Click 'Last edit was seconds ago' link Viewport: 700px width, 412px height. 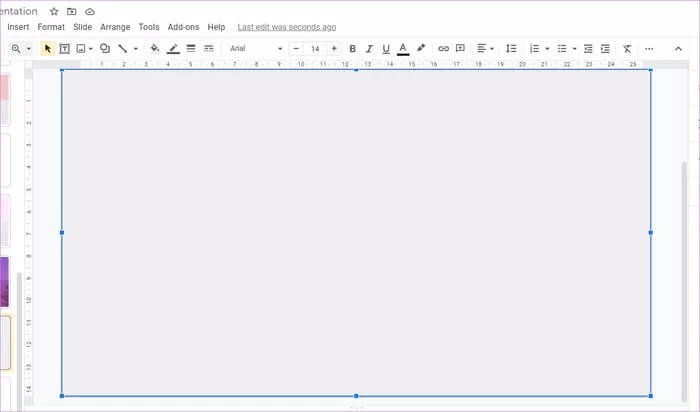click(x=286, y=27)
